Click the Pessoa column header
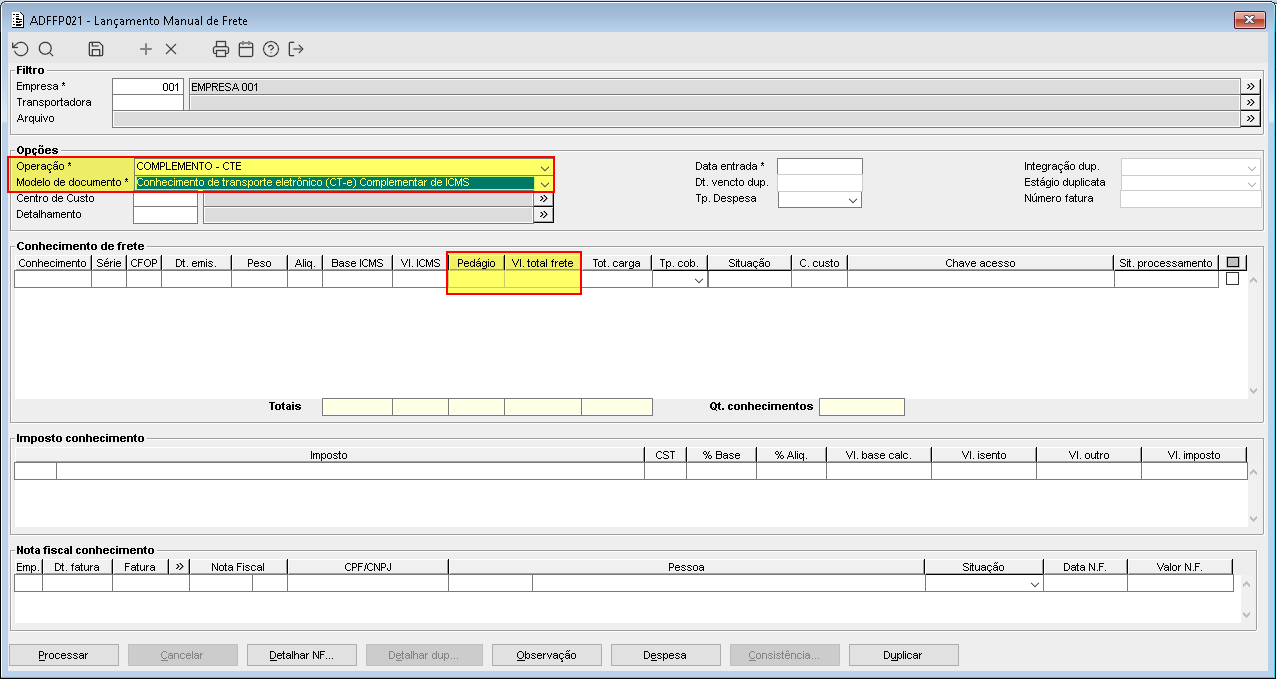The height and width of the screenshot is (679, 1277). coord(686,567)
